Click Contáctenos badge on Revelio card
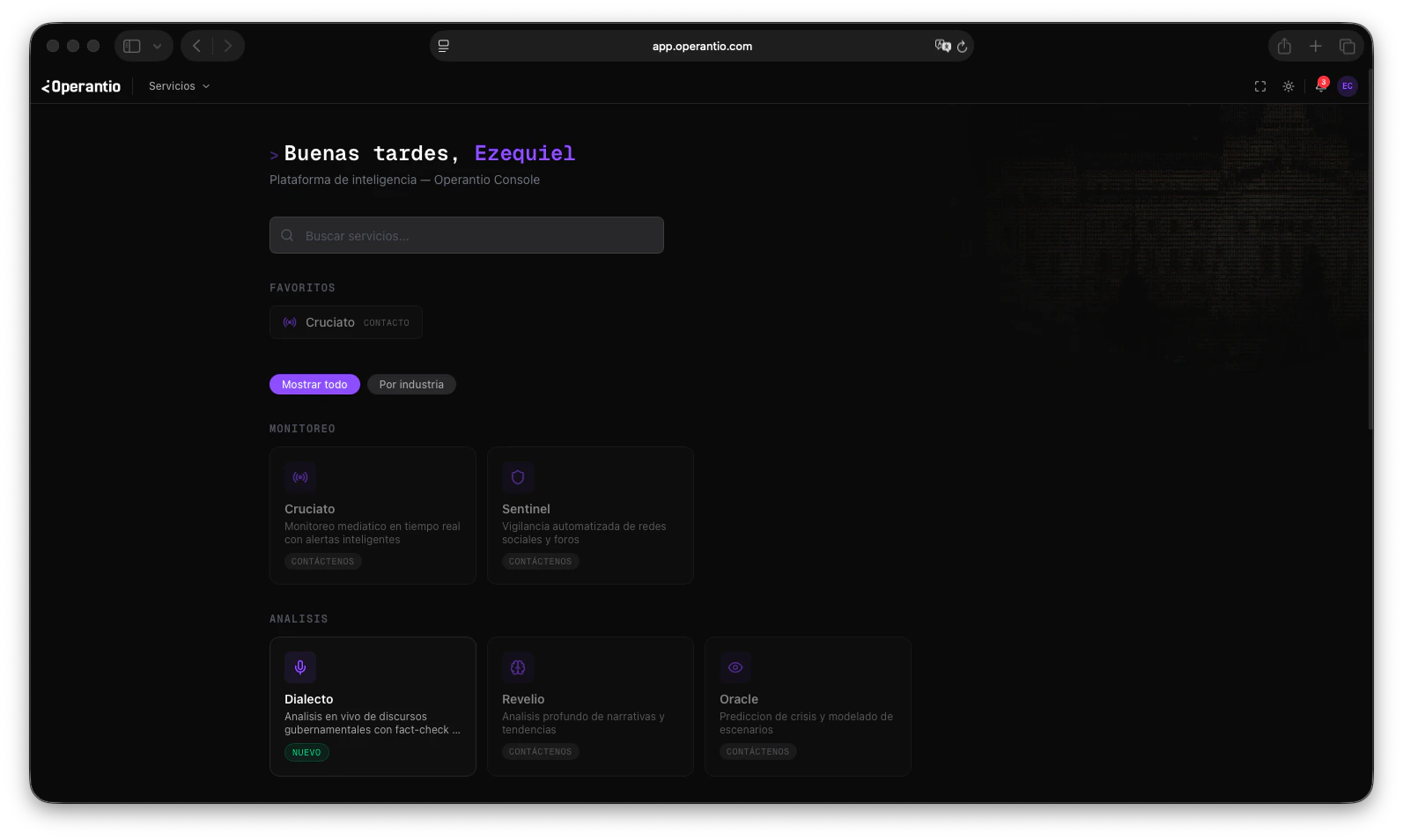The image size is (1403, 840). [541, 752]
